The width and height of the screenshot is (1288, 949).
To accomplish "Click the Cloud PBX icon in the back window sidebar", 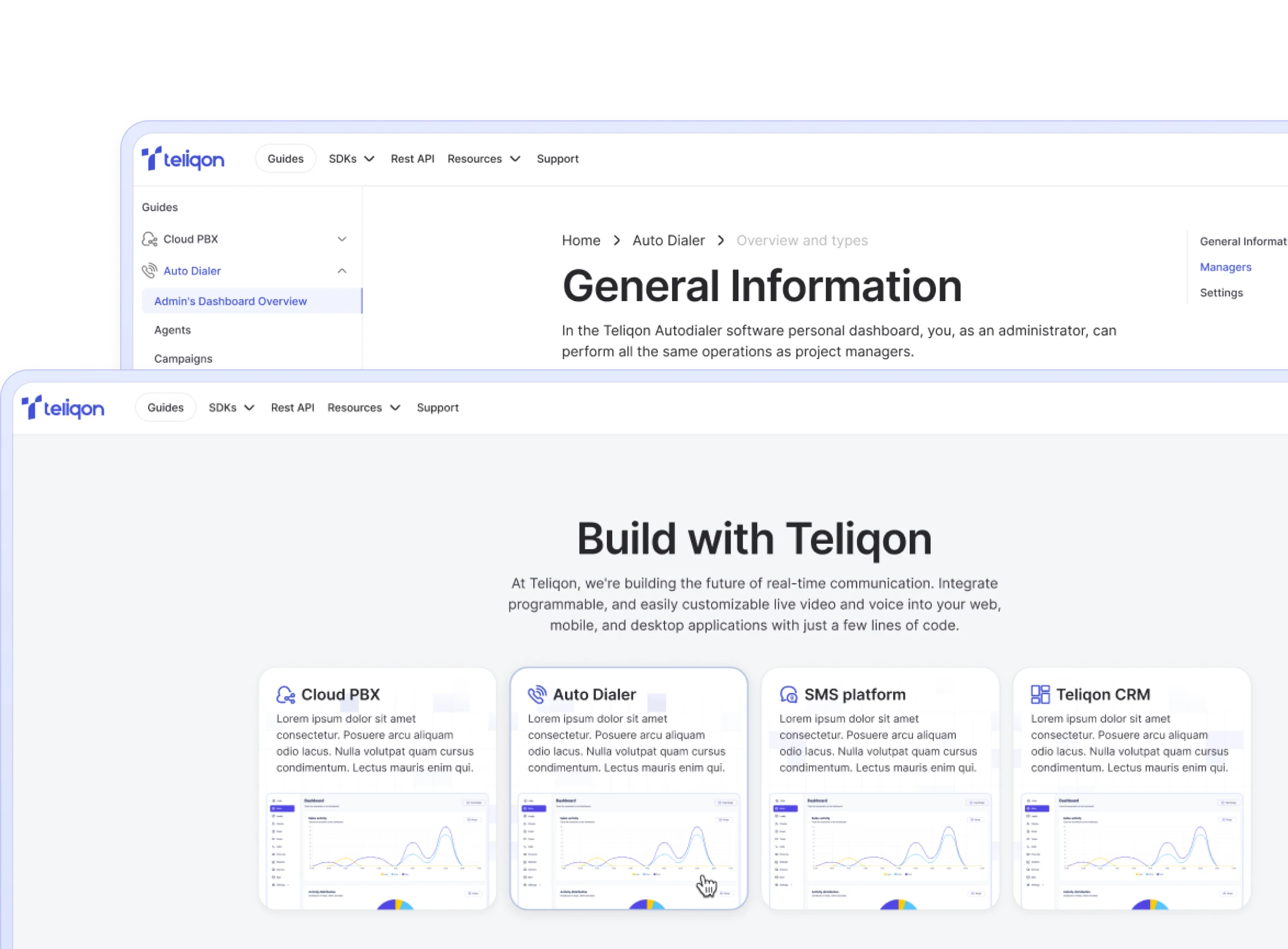I will pyautogui.click(x=149, y=239).
